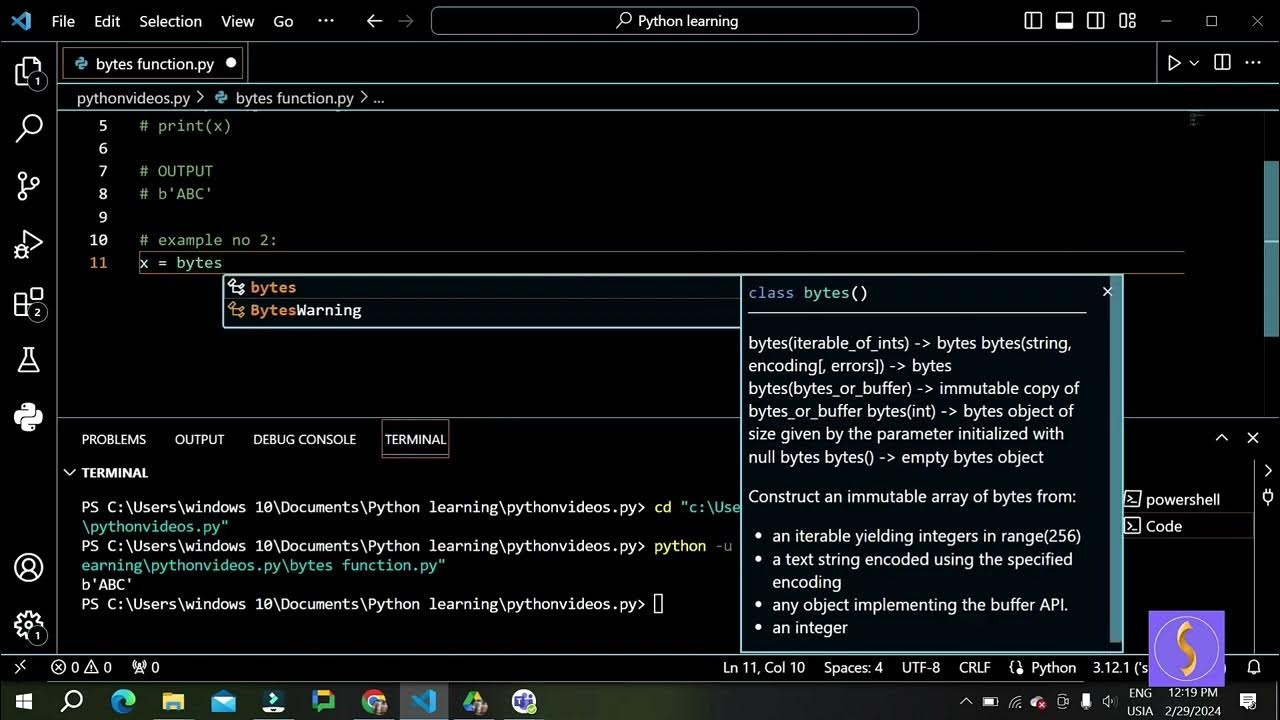This screenshot has width=1280, height=720.
Task: Open the Search view in activity bar
Action: 29,127
